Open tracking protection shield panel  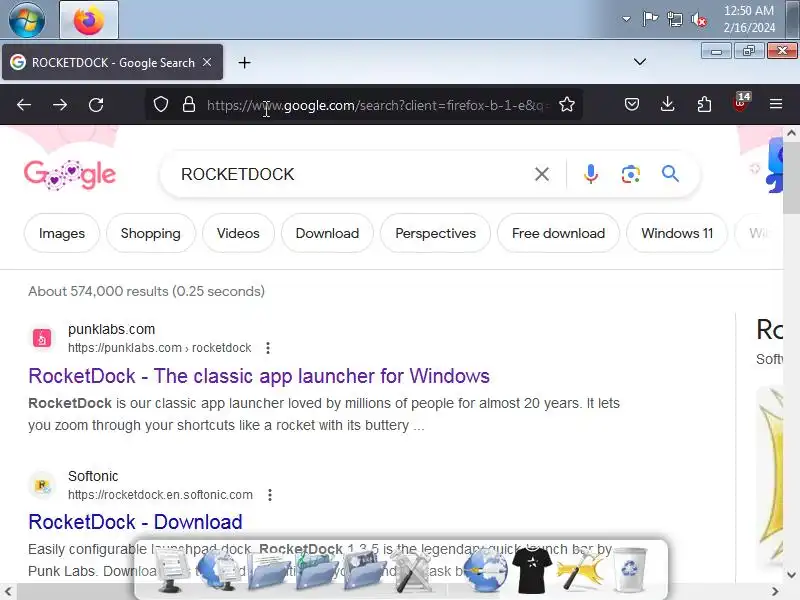[x=161, y=105]
